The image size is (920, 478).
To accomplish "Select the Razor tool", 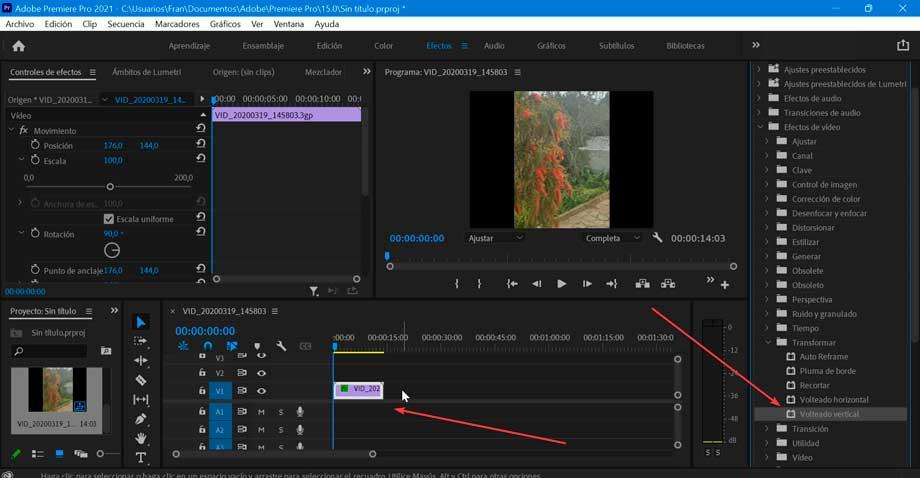I will click(141, 380).
